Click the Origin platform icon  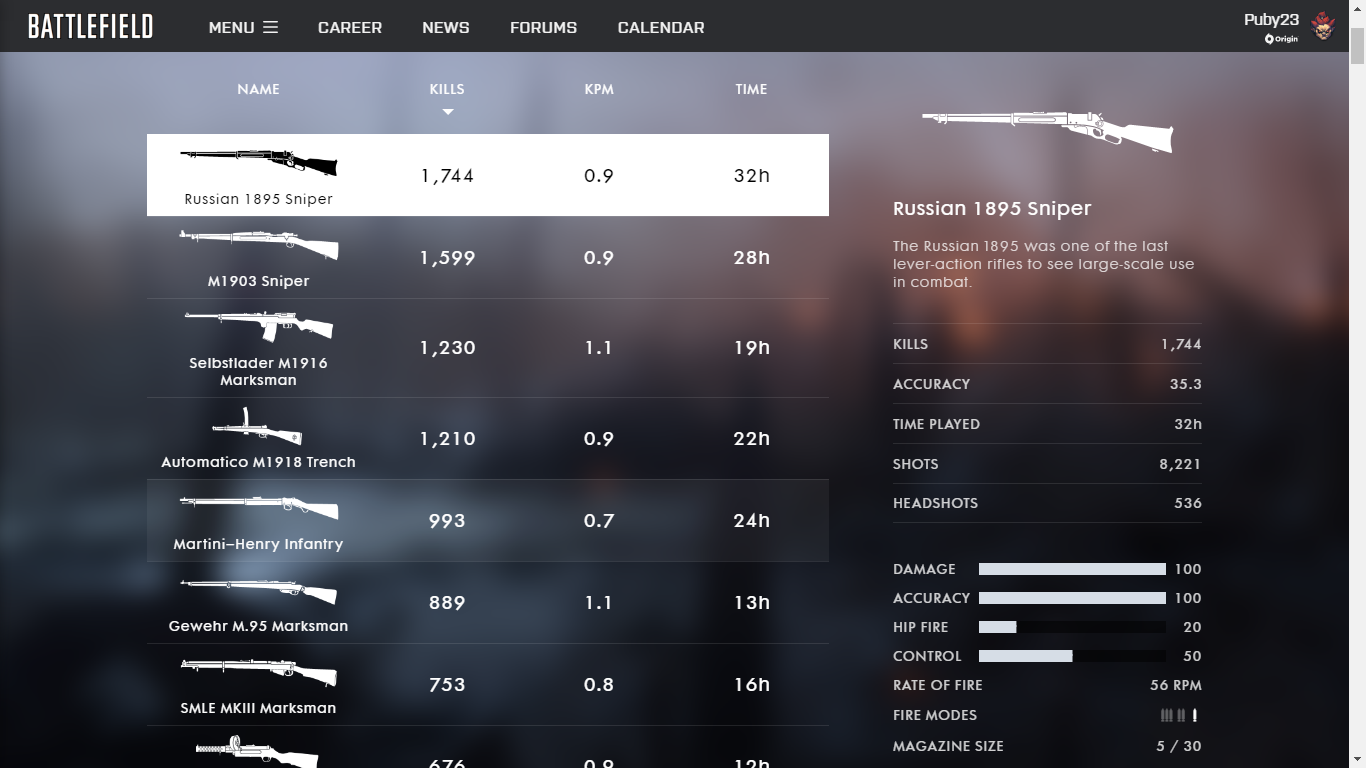[1281, 39]
